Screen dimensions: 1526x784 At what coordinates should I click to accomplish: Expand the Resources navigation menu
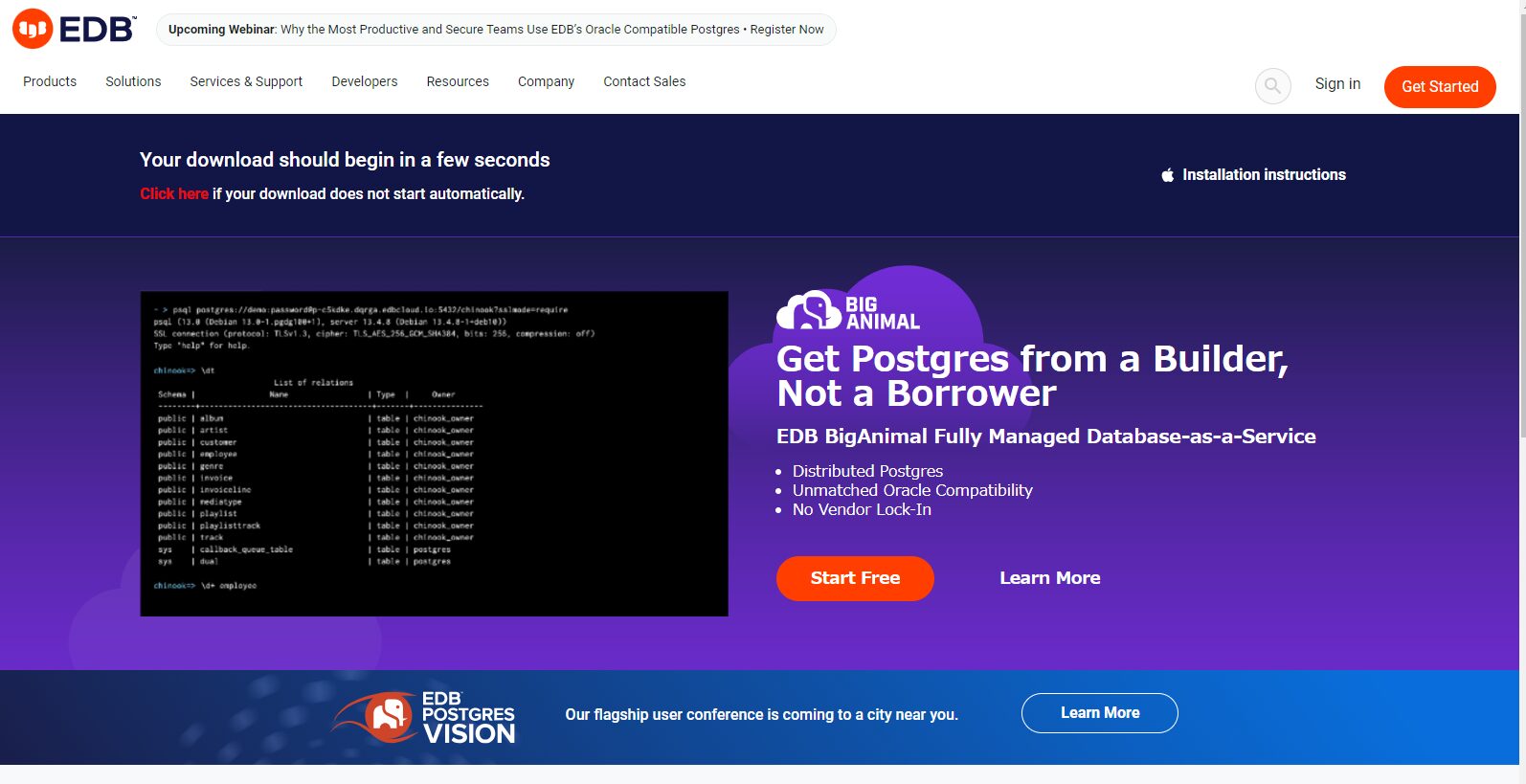458,81
